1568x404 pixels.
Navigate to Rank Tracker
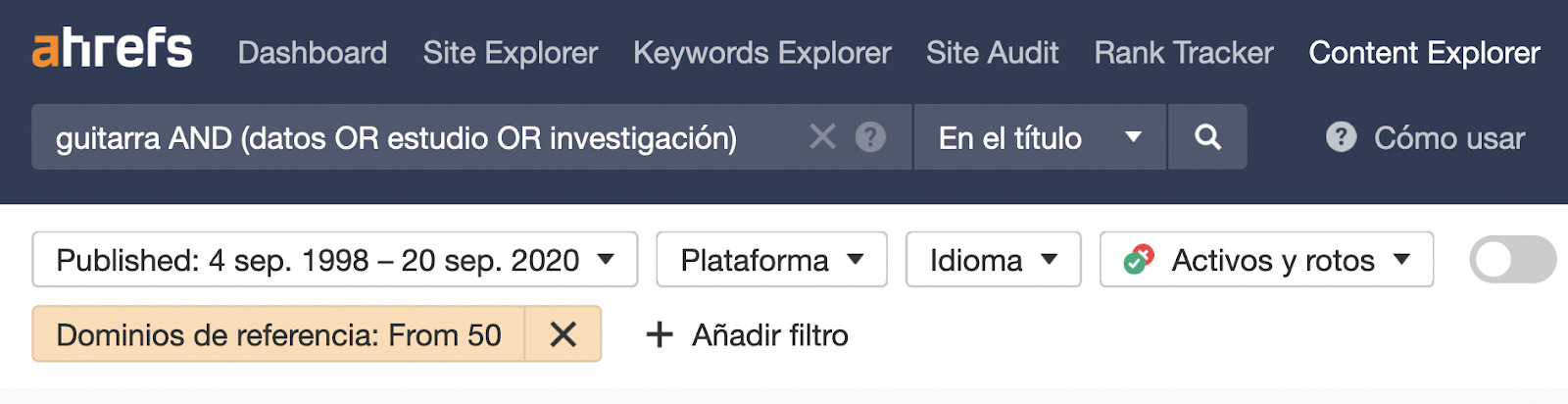coord(1184,53)
